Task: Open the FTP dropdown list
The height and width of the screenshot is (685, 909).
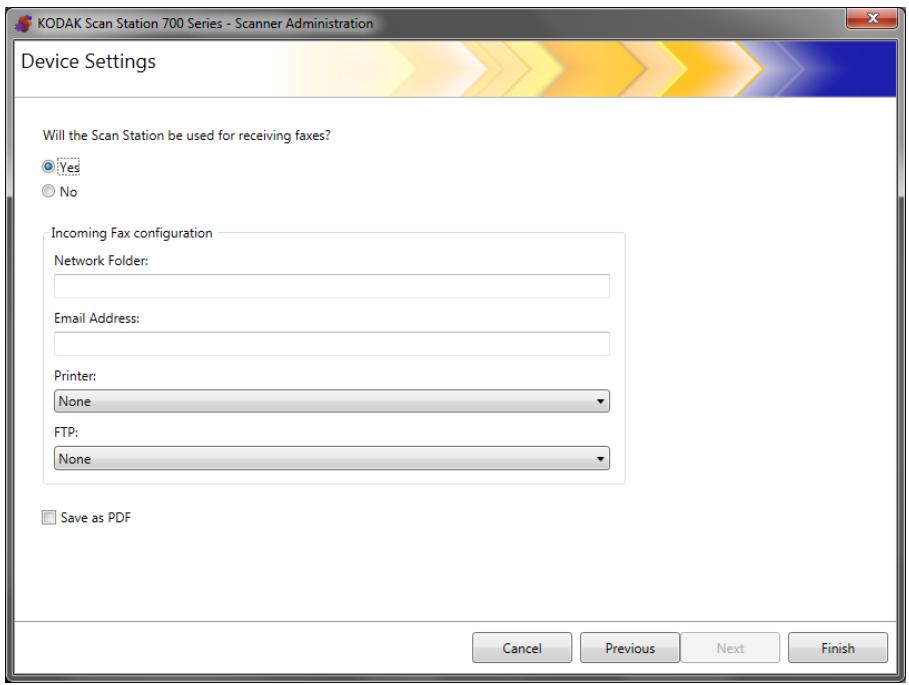Action: point(332,458)
